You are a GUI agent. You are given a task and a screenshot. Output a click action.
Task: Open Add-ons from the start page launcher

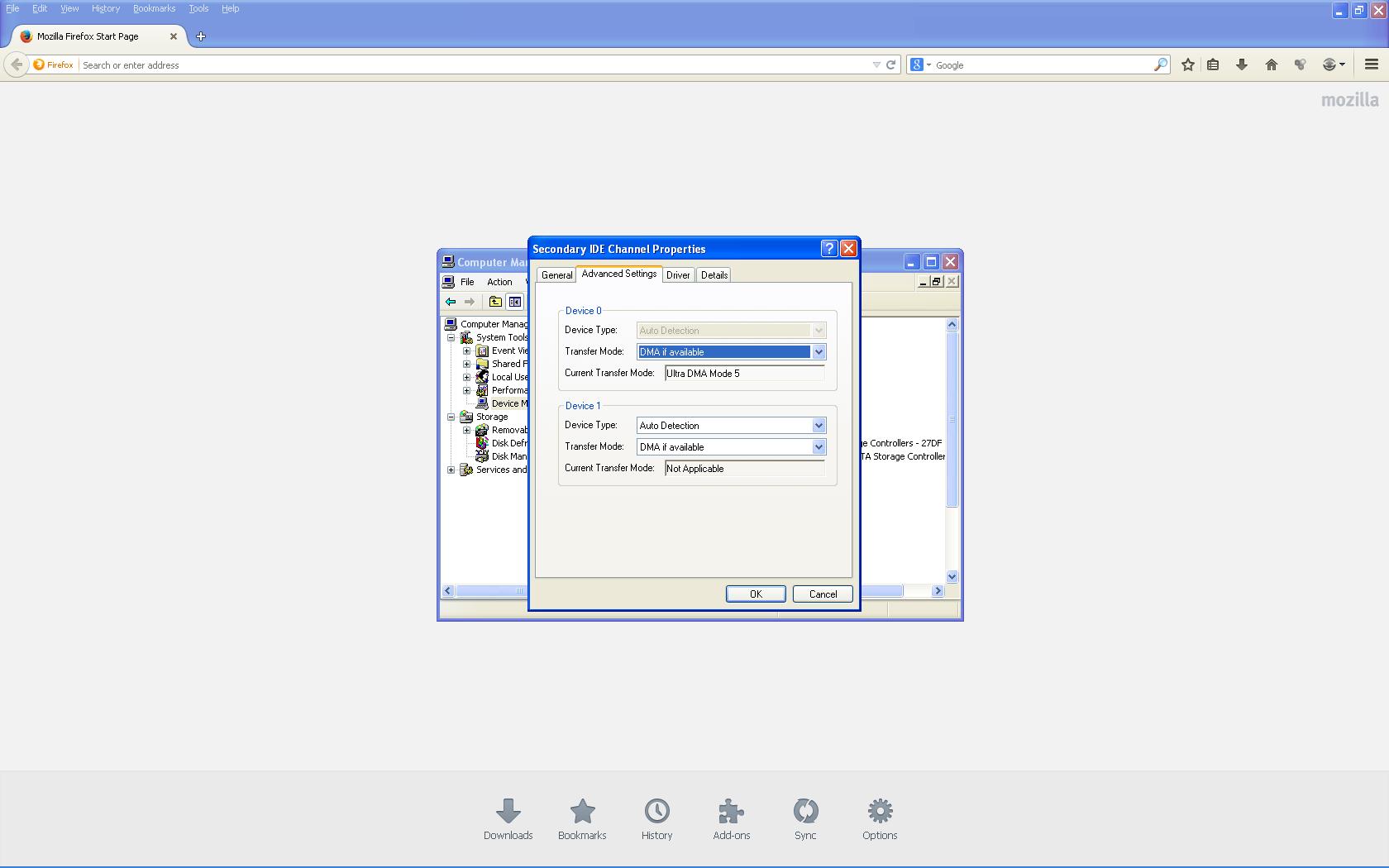click(732, 820)
